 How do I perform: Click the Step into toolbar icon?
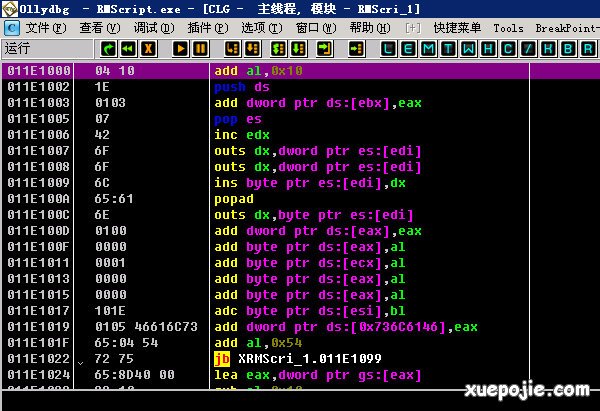(232, 49)
